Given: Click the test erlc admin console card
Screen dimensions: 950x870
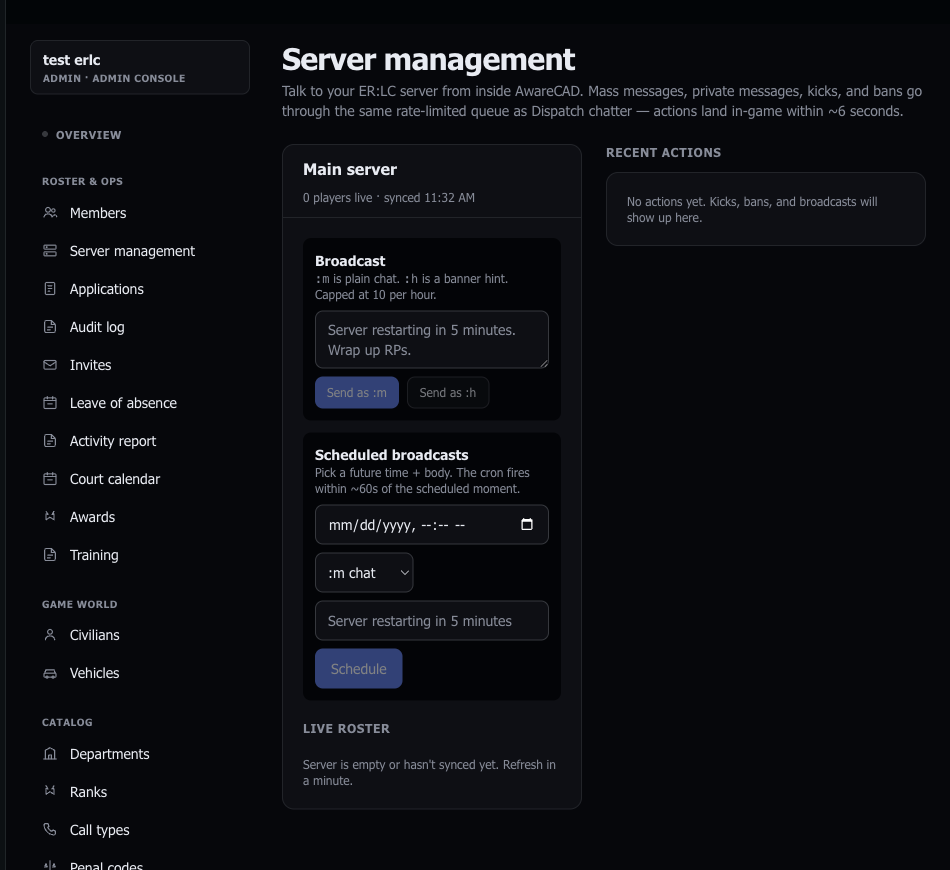Looking at the screenshot, I should coord(140,67).
